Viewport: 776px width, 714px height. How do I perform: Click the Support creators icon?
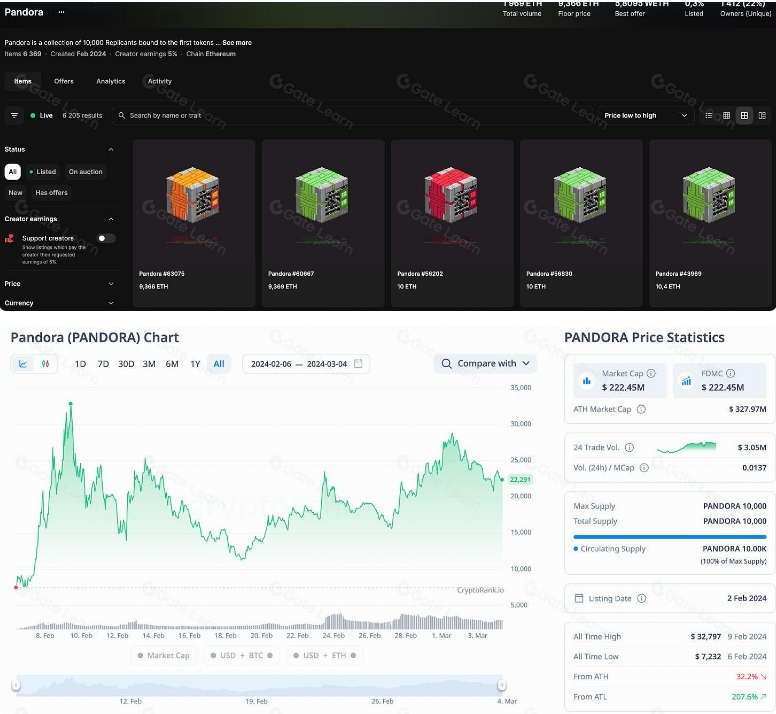pyautogui.click(x=9, y=238)
